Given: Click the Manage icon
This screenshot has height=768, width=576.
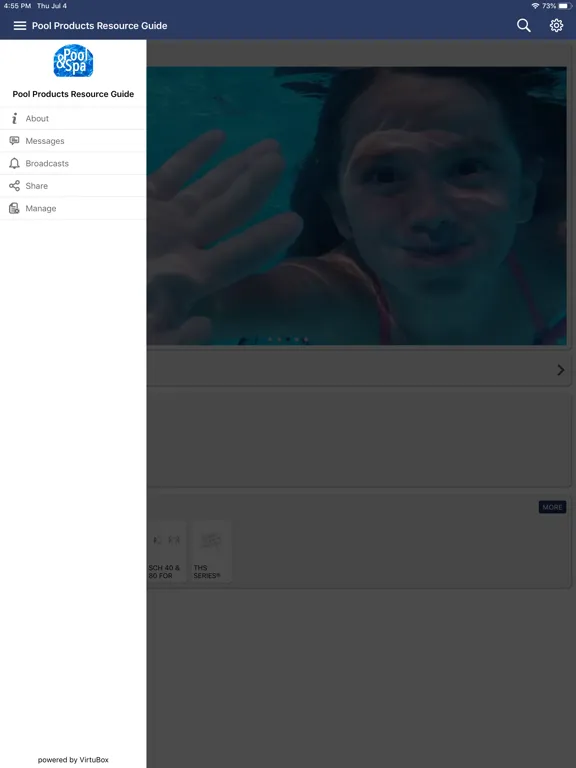Looking at the screenshot, I should 14,208.
